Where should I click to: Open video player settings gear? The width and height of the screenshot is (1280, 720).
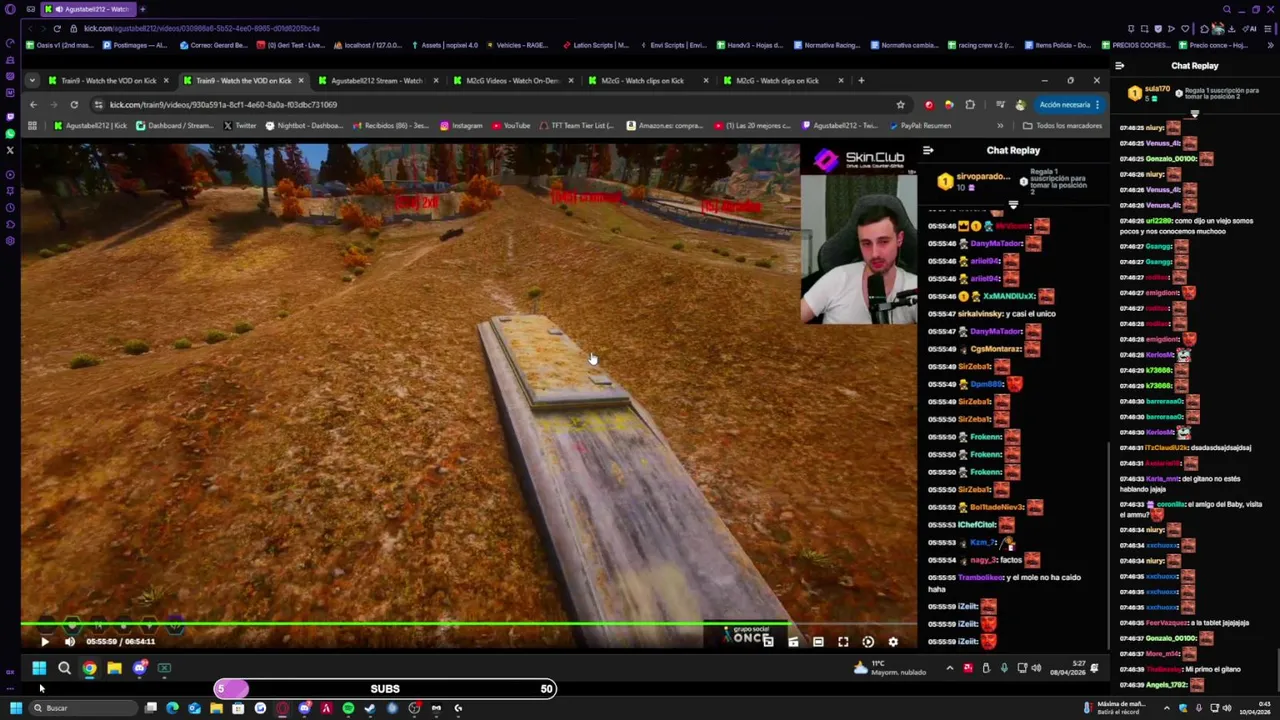[x=893, y=642]
